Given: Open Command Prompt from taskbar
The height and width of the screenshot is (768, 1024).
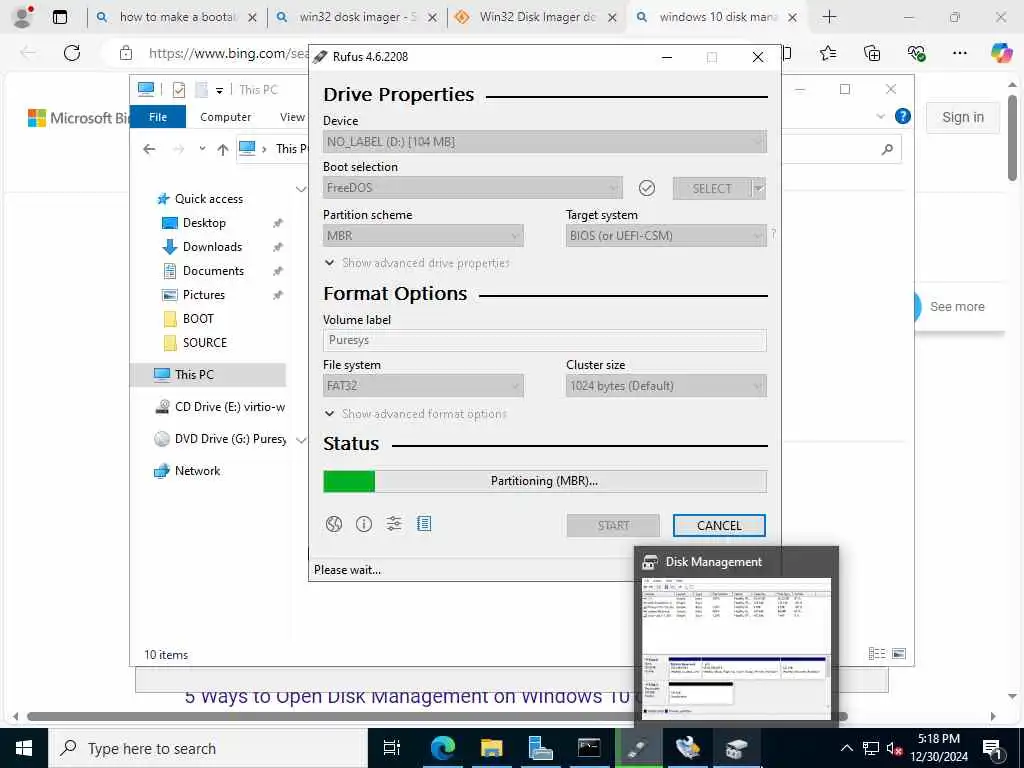Looking at the screenshot, I should [x=589, y=748].
